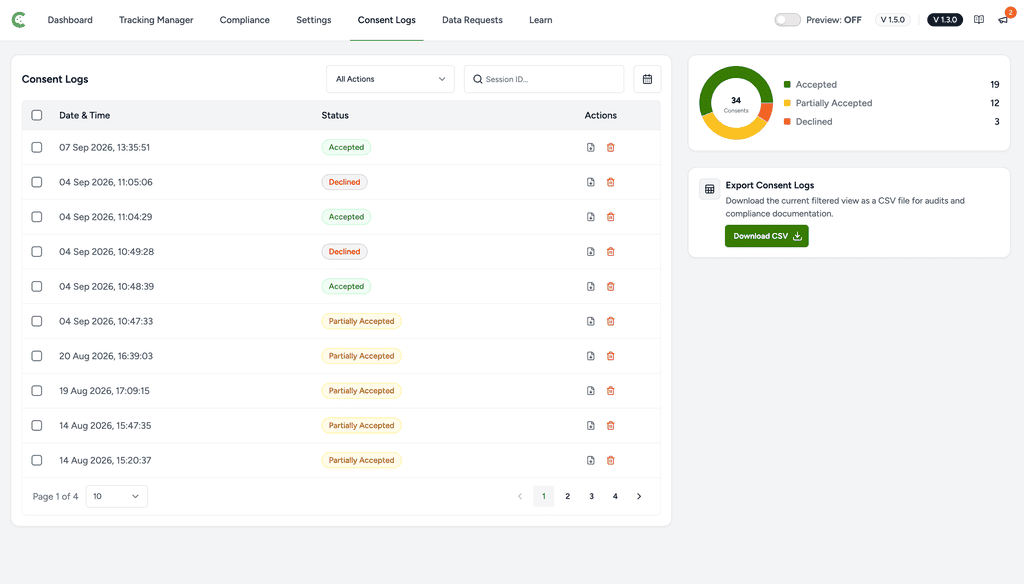Delete the 04 Sep 2026, 10:48:39 log
The height and width of the screenshot is (584, 1024).
point(611,286)
